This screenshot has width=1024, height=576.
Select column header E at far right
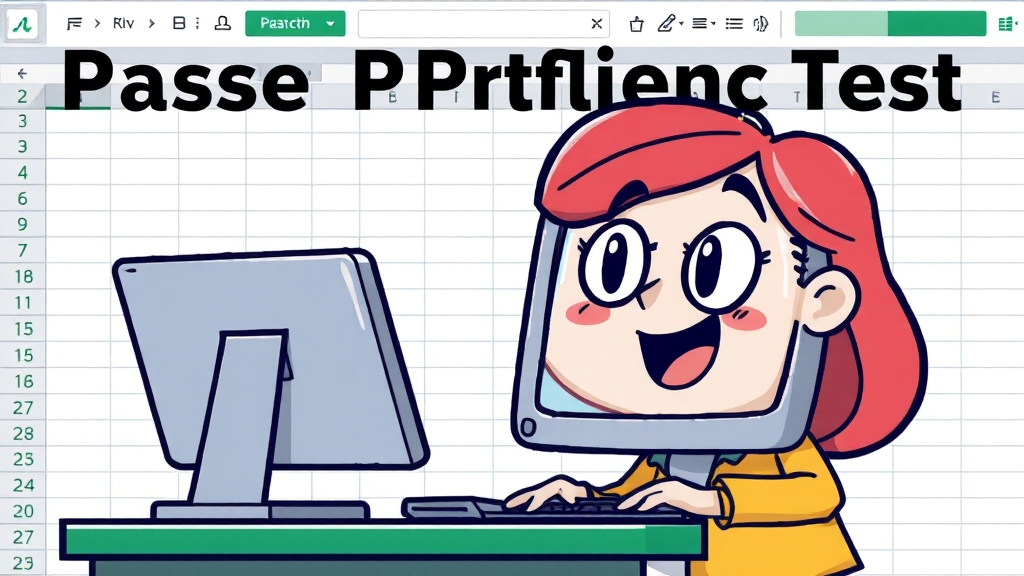[995, 97]
